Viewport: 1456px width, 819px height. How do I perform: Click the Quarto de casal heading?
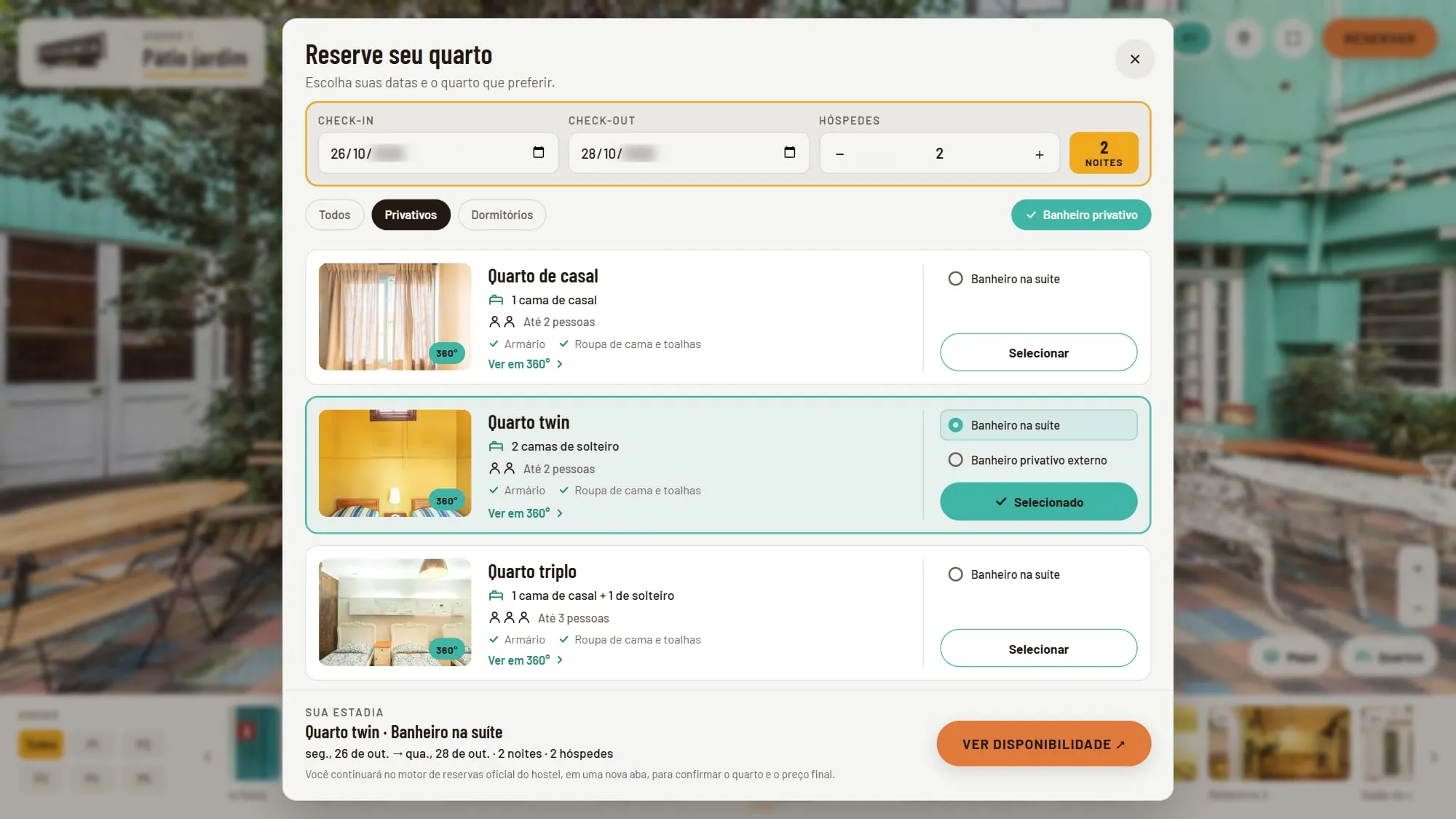[x=543, y=276]
